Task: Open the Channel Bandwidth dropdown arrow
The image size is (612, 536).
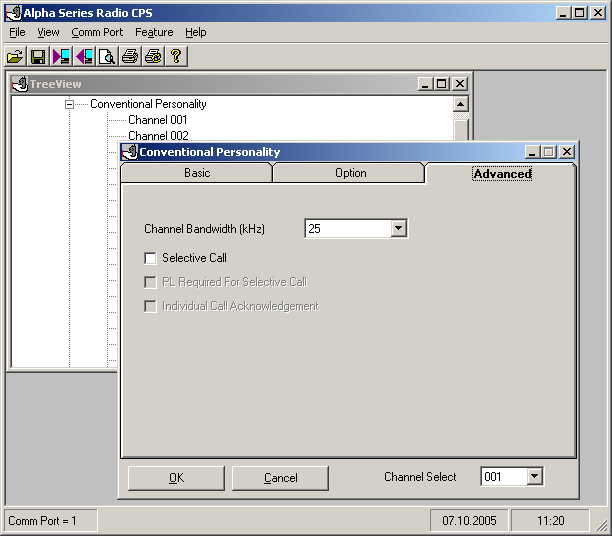Action: [399, 228]
